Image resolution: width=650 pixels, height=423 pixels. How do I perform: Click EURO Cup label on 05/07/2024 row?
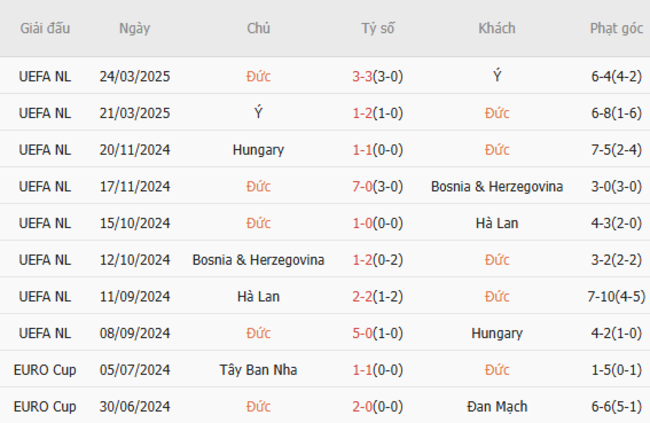coord(45,370)
